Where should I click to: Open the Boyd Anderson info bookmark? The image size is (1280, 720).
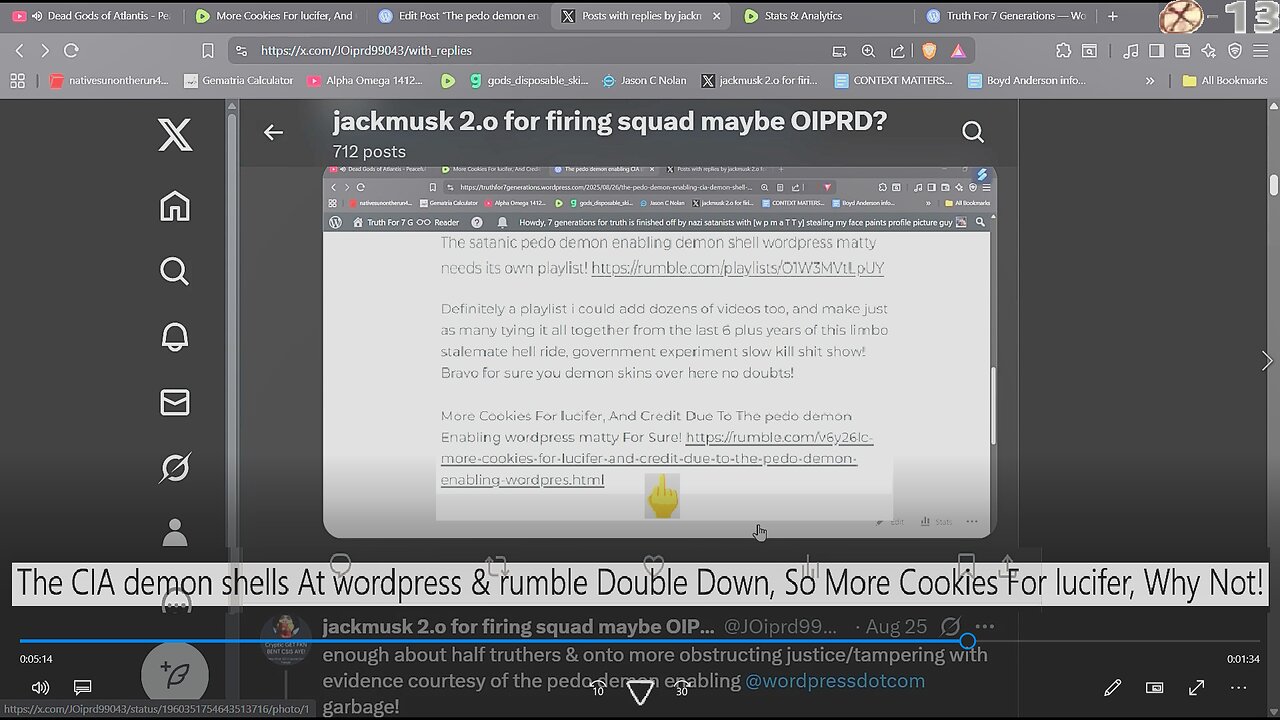(1027, 81)
